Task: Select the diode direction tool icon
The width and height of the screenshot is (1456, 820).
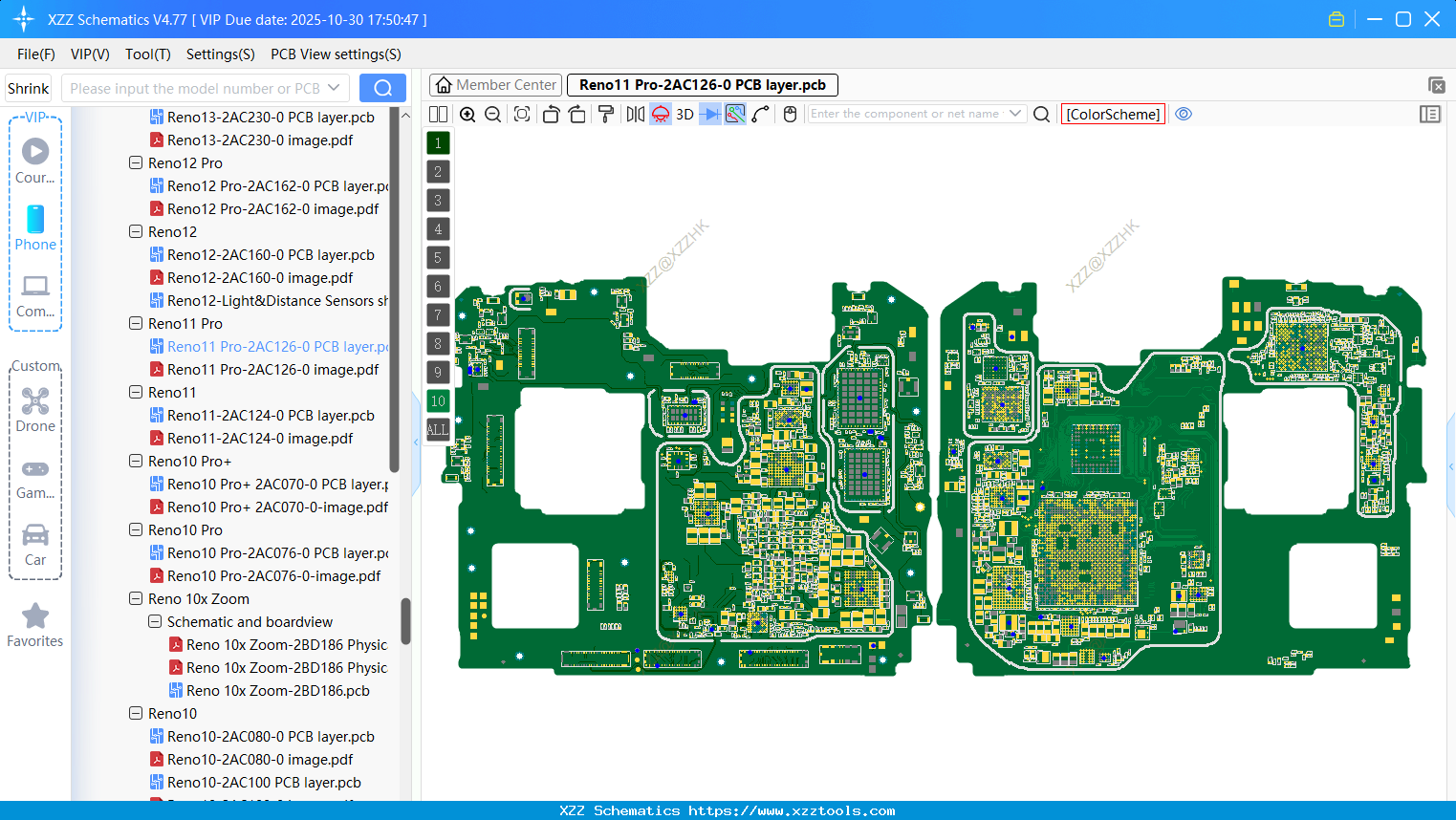Action: pyautogui.click(x=711, y=114)
